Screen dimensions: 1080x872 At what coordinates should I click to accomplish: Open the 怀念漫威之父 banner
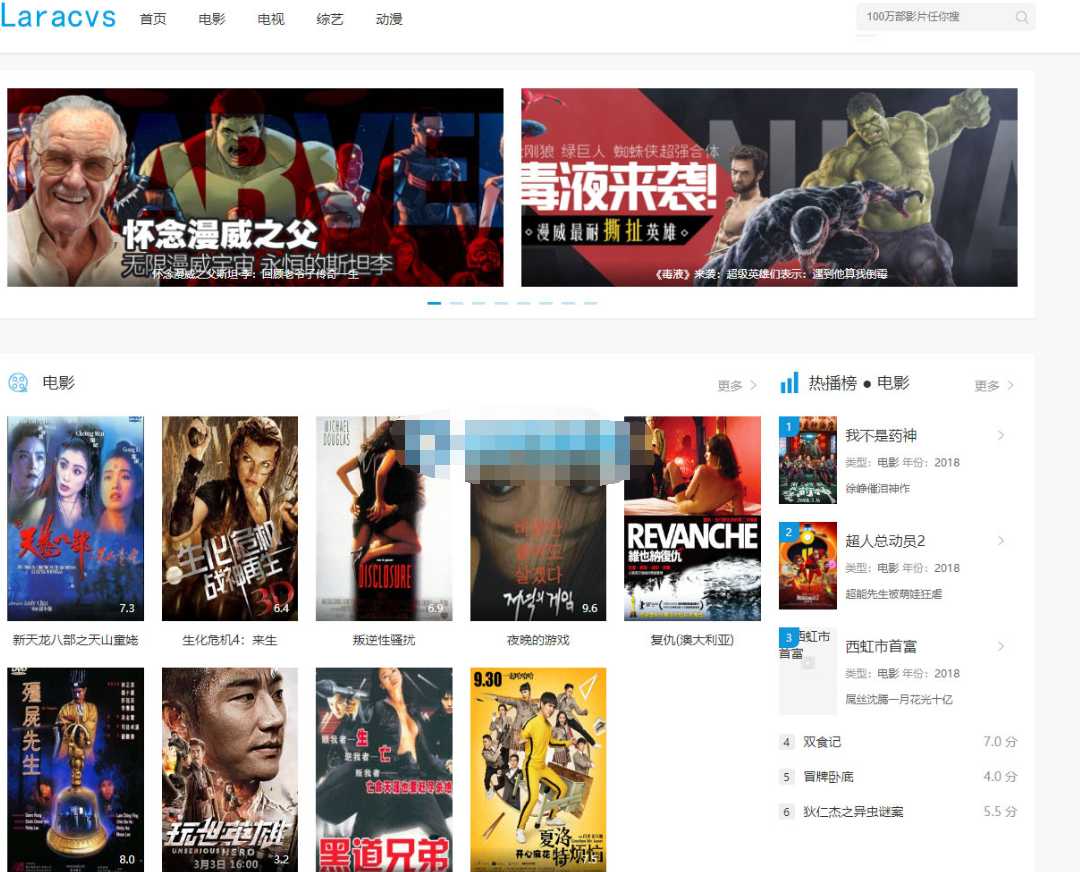(x=256, y=187)
